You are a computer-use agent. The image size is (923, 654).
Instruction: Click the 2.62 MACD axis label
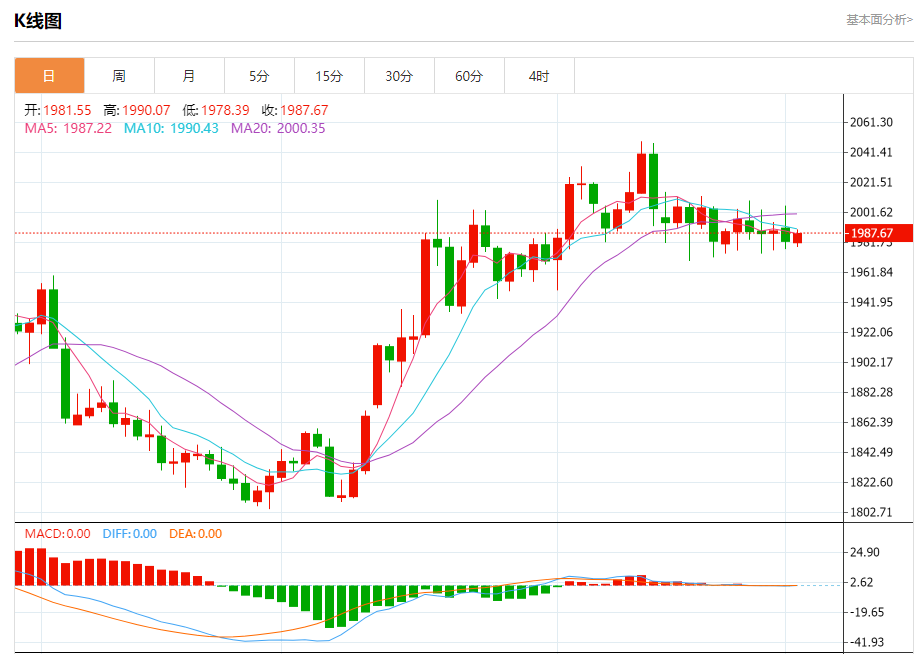pyautogui.click(x=862, y=582)
